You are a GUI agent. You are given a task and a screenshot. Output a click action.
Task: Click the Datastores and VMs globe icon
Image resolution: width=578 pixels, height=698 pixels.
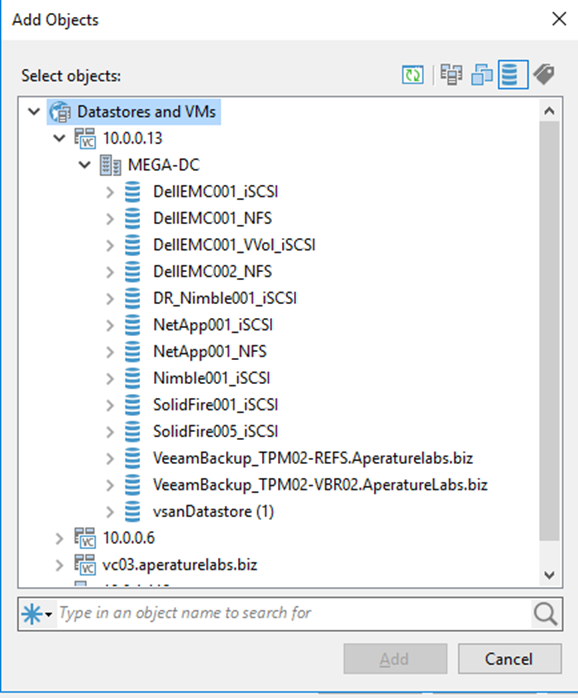(60, 112)
